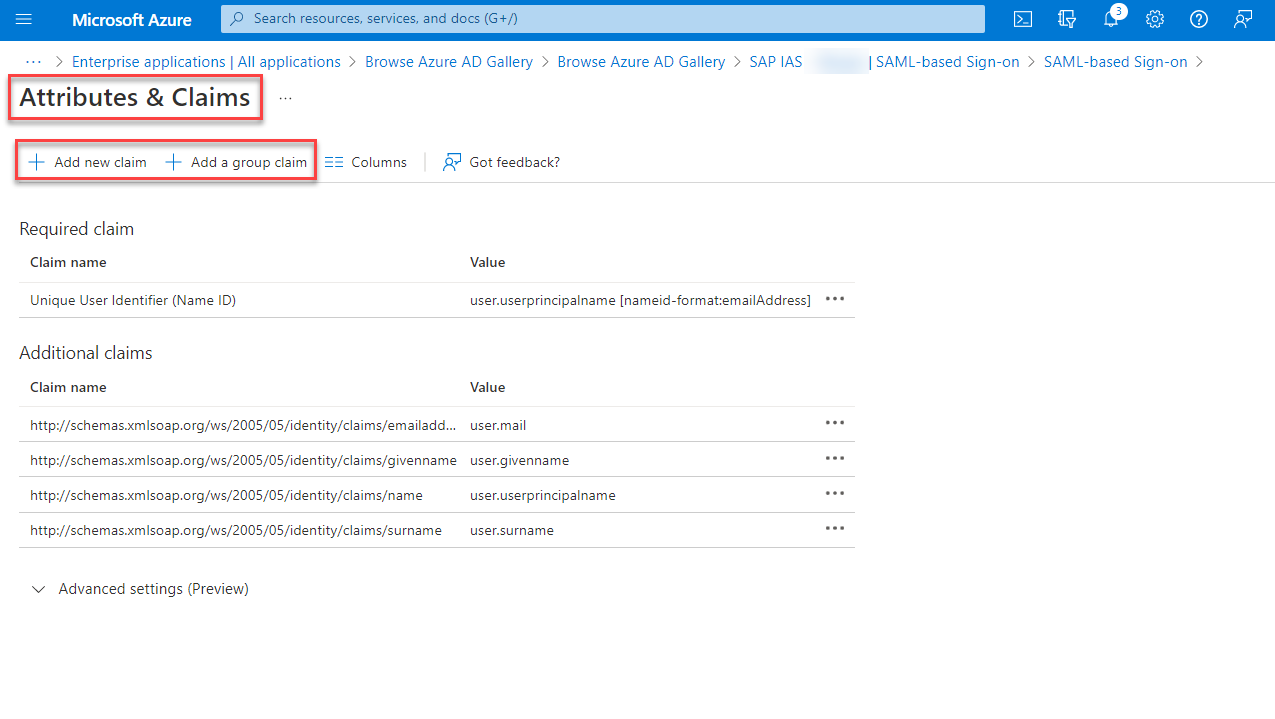Image resolution: width=1275 pixels, height=719 pixels.
Task: Click the Got feedback person icon
Action: [x=452, y=162]
